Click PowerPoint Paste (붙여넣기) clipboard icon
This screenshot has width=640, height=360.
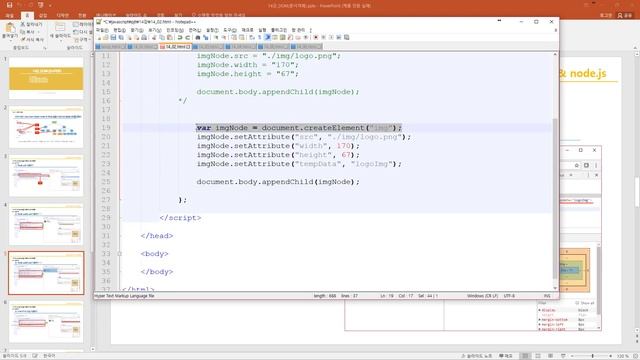[x=10, y=28]
